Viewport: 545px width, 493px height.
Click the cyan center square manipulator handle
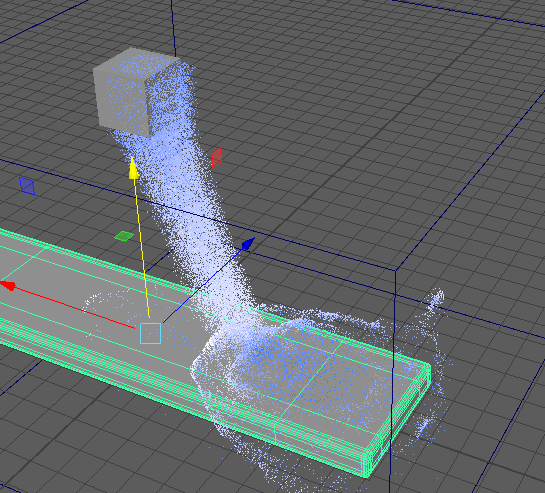[151, 333]
